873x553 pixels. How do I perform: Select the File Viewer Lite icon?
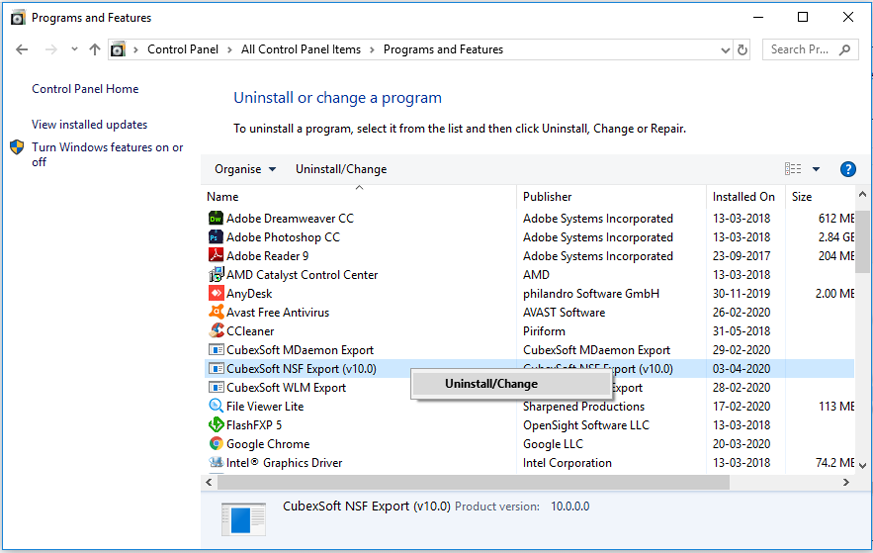[x=216, y=406]
